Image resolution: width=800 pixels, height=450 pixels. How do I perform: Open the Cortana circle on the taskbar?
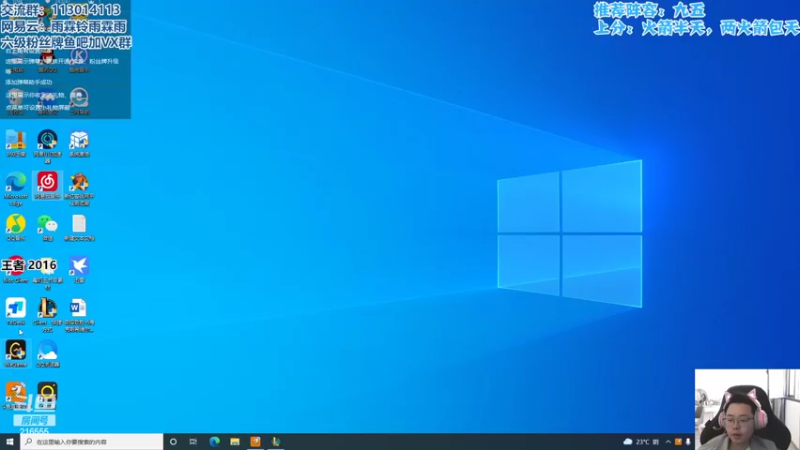click(173, 442)
